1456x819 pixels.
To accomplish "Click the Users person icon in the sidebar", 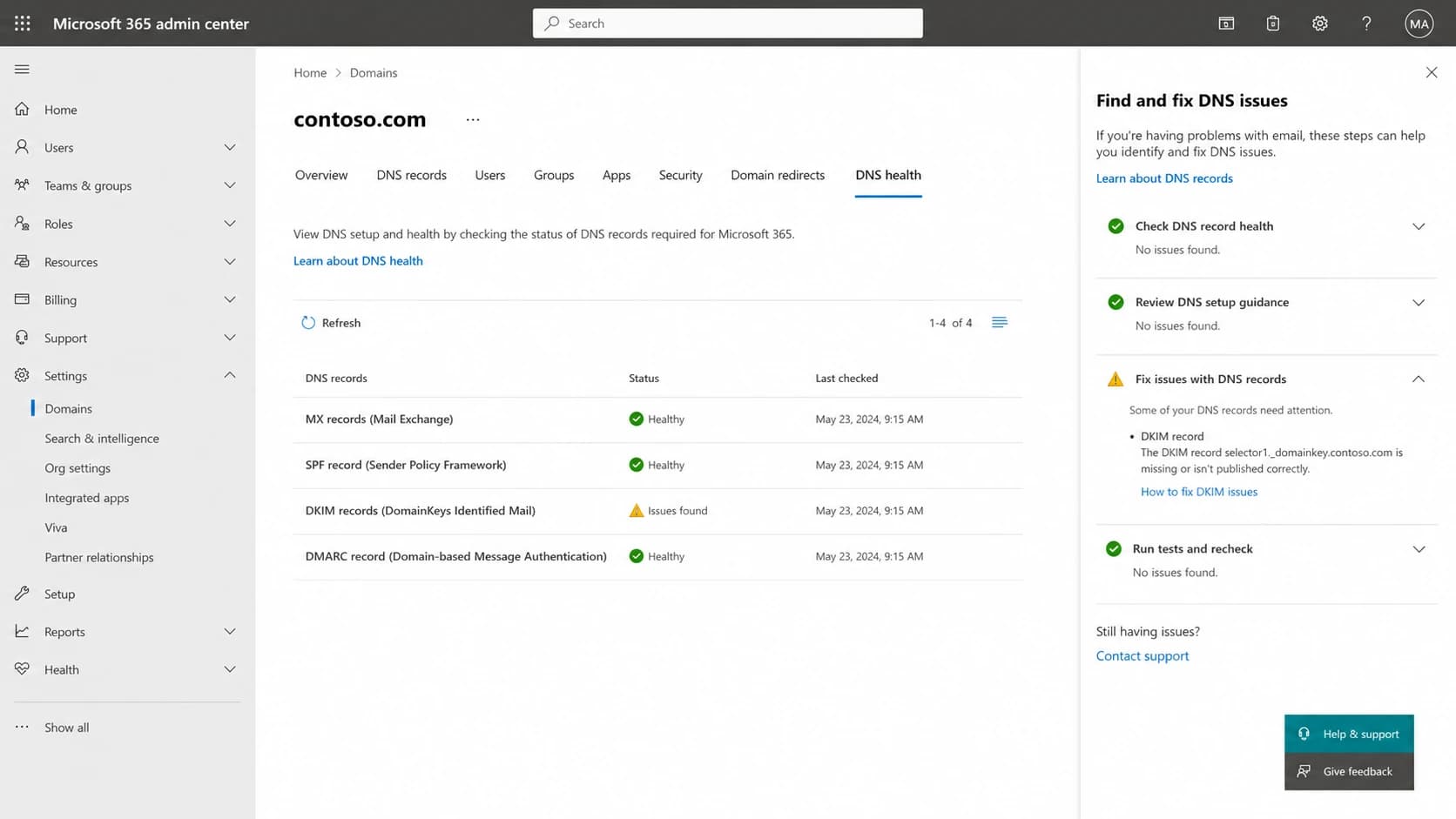I will tap(22, 147).
